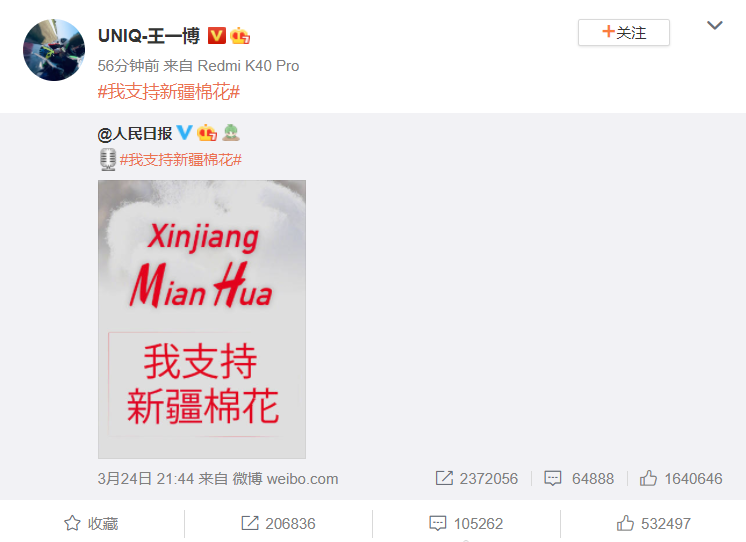The height and width of the screenshot is (542, 746).
Task: Like the original post with 1640646 likes
Action: (x=681, y=478)
